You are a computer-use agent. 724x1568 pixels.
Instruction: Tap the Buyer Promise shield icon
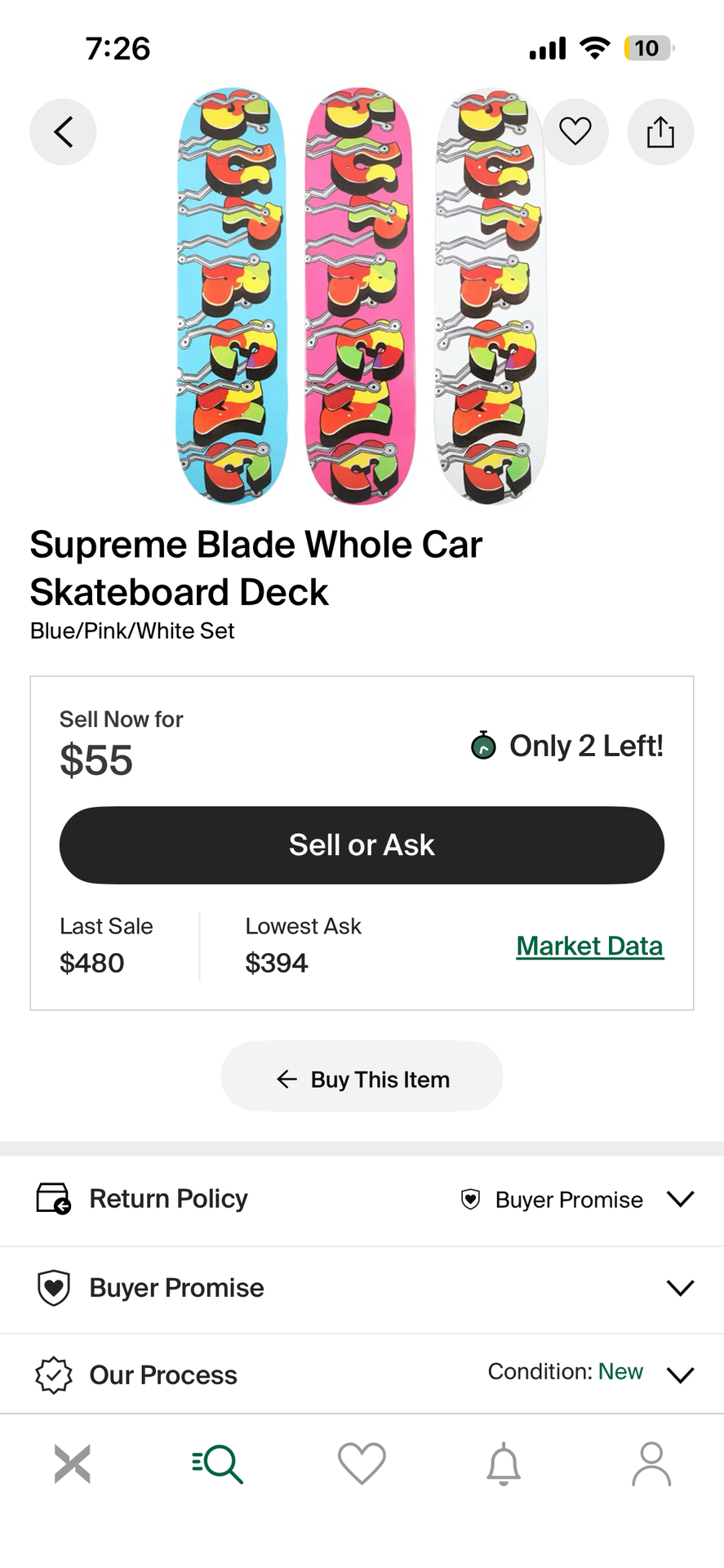coord(54,1288)
